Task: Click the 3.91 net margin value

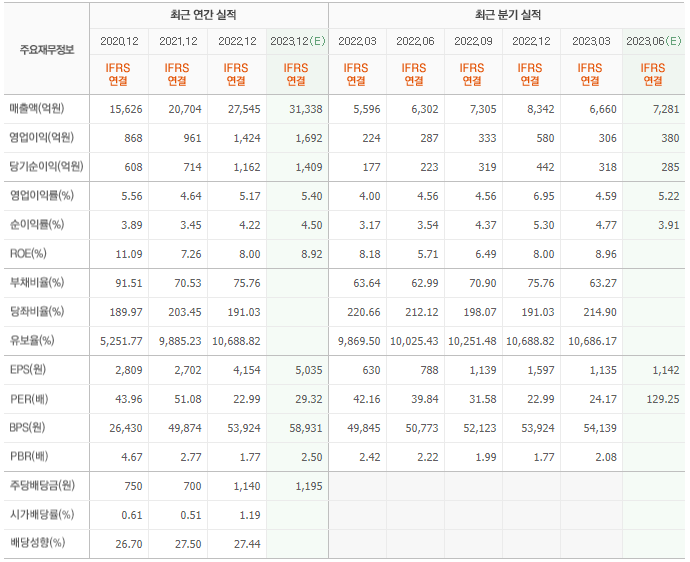Action: pyautogui.click(x=669, y=225)
